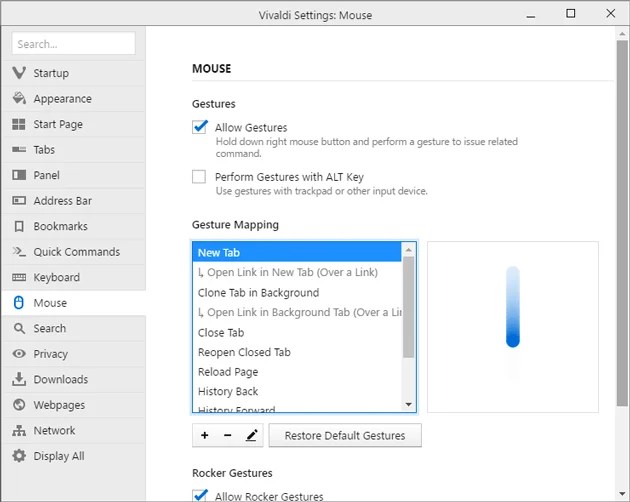Open Panel settings section

pyautogui.click(x=74, y=175)
